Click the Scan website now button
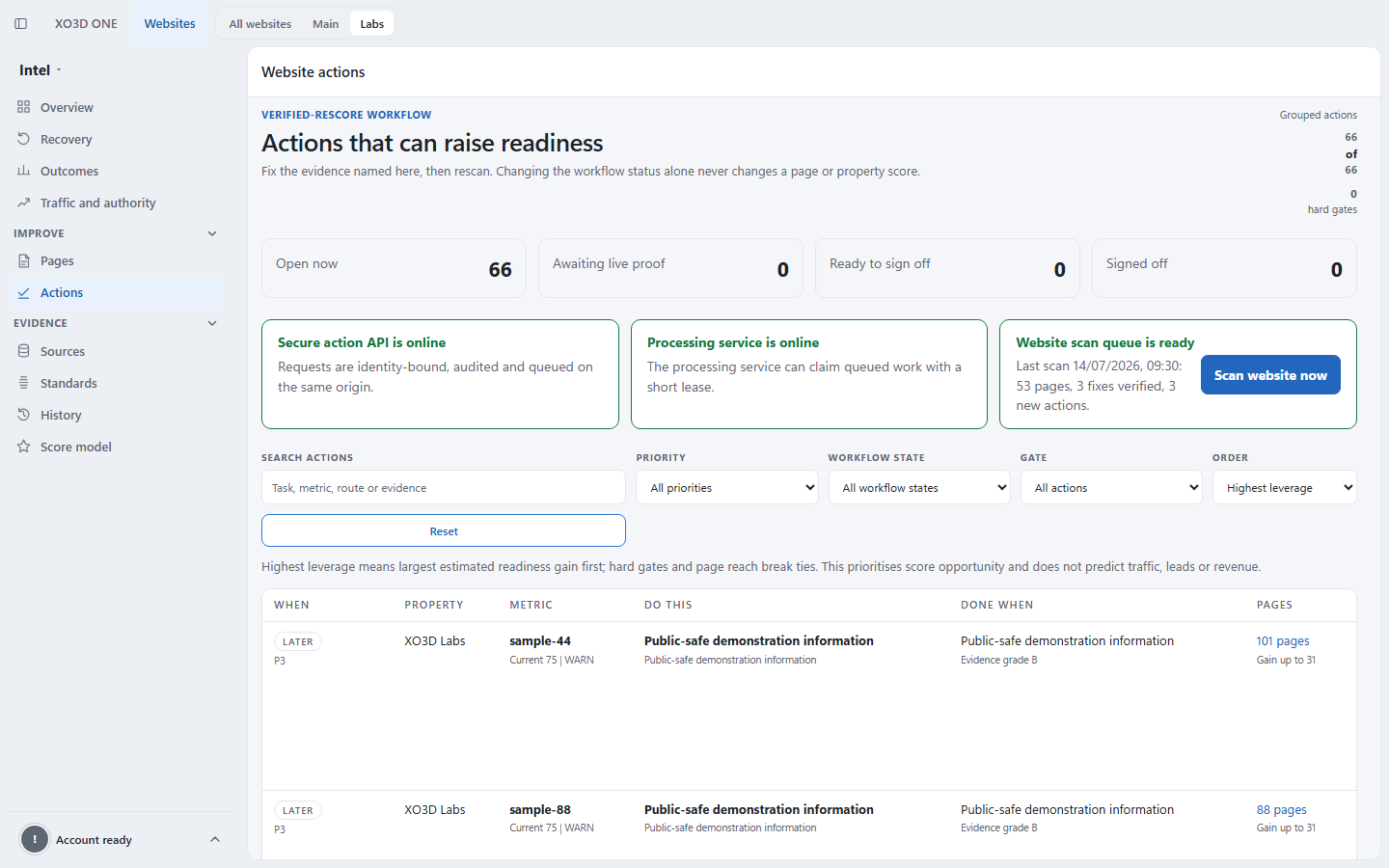This screenshot has height=868, width=1389. [x=1270, y=375]
